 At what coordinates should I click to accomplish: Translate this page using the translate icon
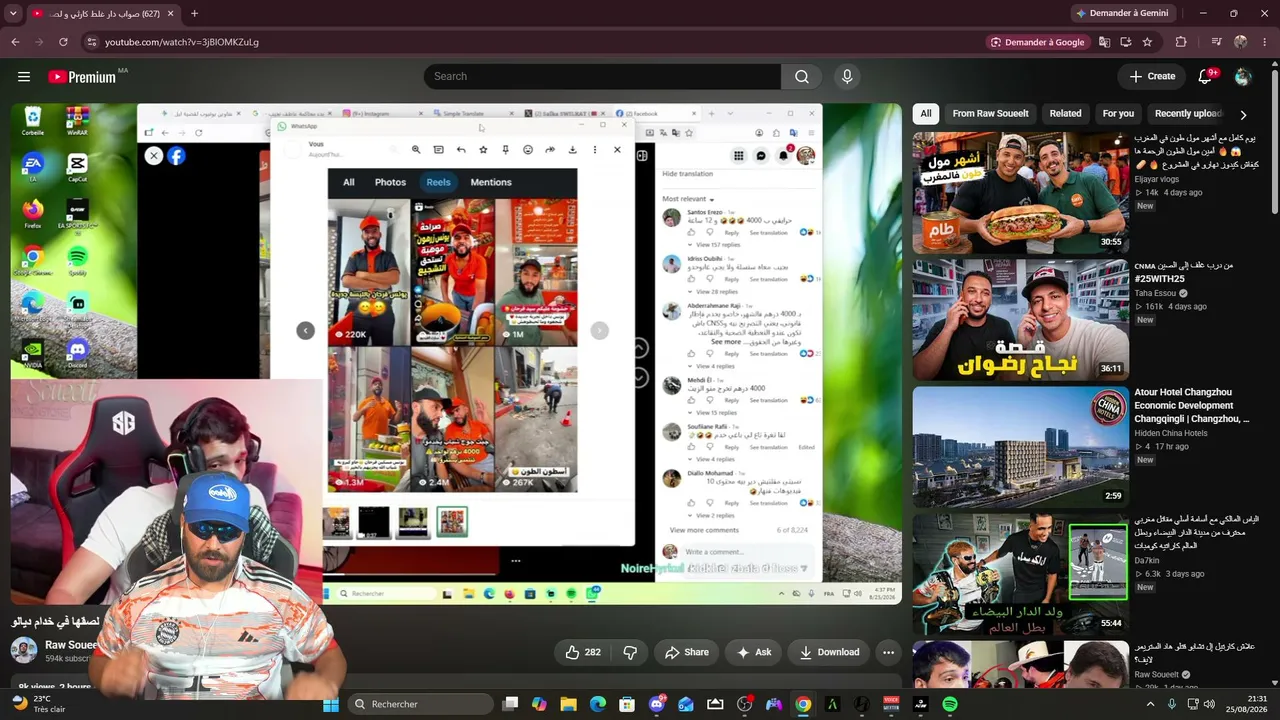coord(1104,42)
